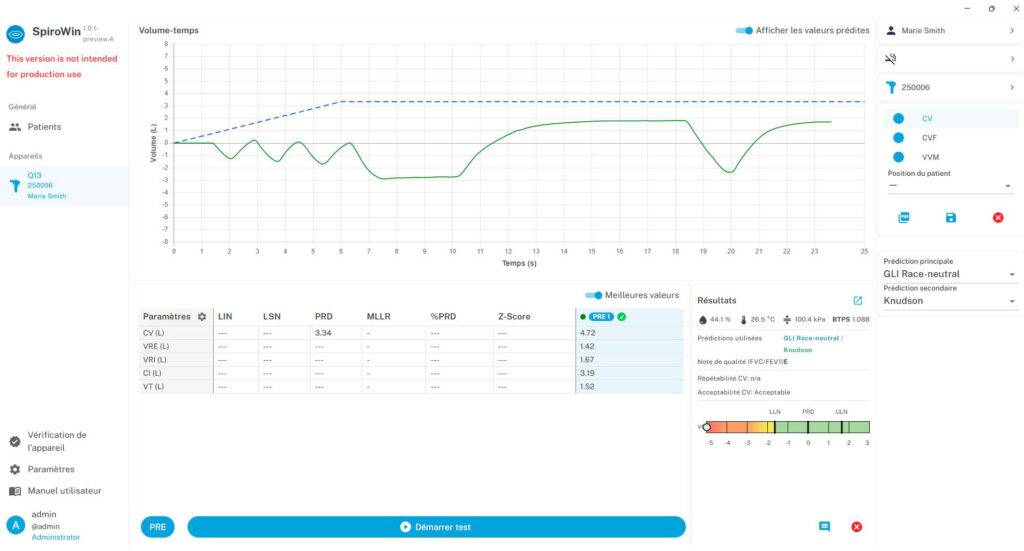The height and width of the screenshot is (551, 1024).
Task: Click the no-smoking status icon
Action: [891, 59]
